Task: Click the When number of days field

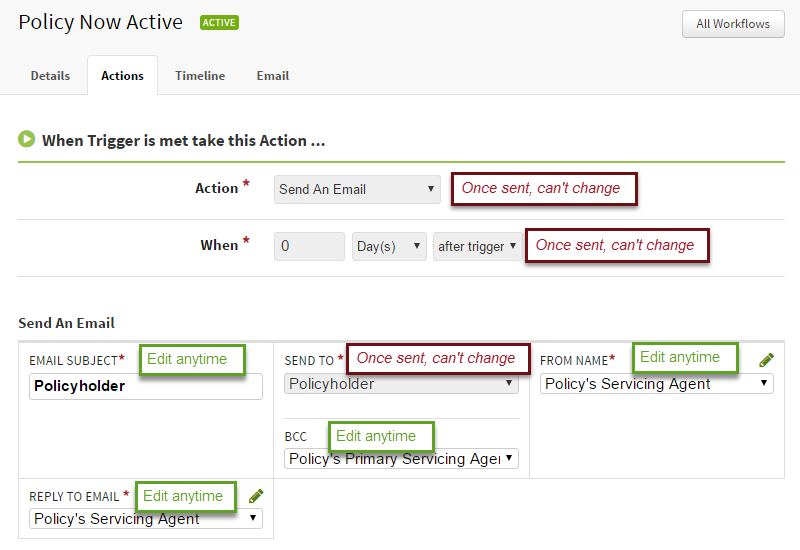Action: tap(309, 246)
